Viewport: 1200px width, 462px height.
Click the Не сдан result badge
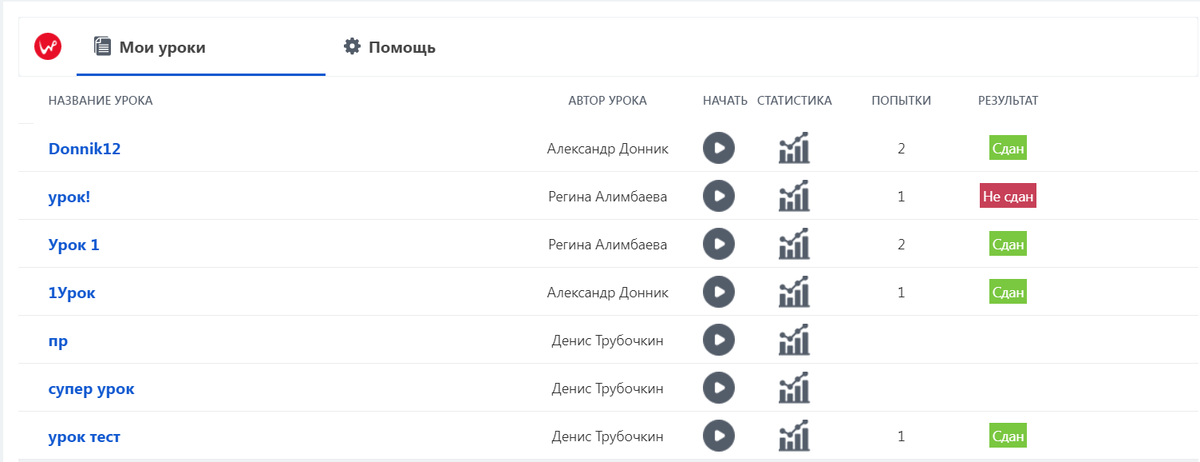click(x=1008, y=196)
